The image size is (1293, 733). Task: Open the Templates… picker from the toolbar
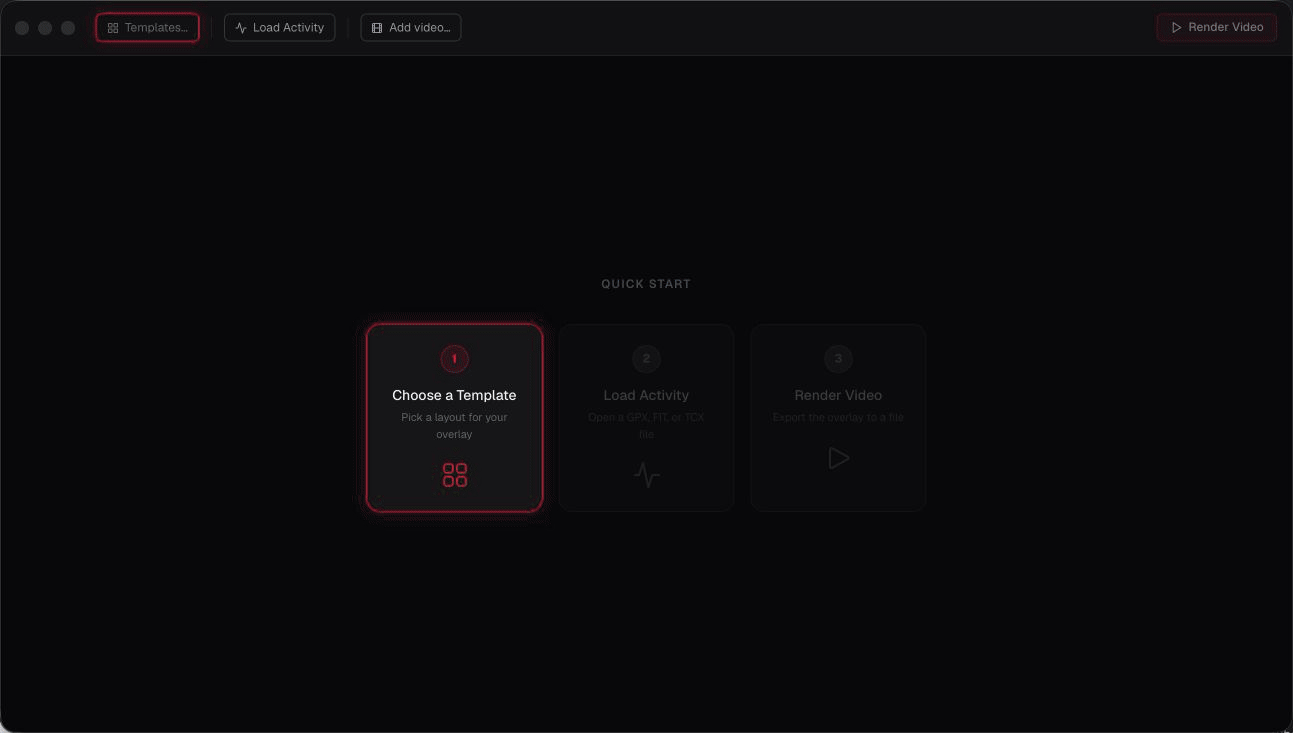coord(147,28)
